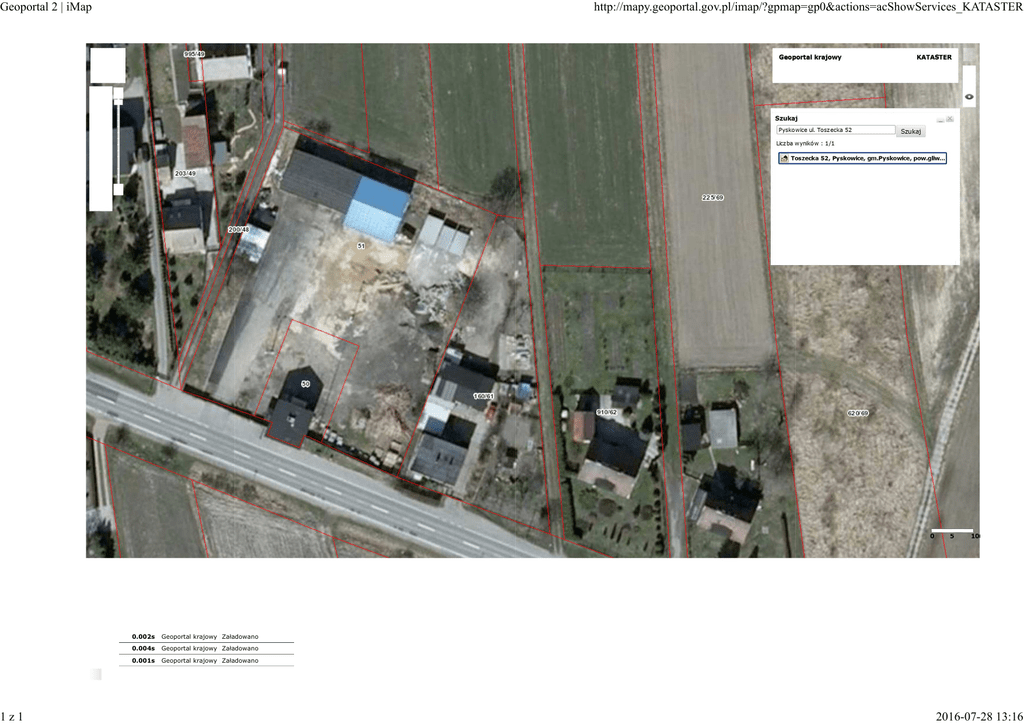
Task: Click the map scale bar
Action: pos(954,532)
